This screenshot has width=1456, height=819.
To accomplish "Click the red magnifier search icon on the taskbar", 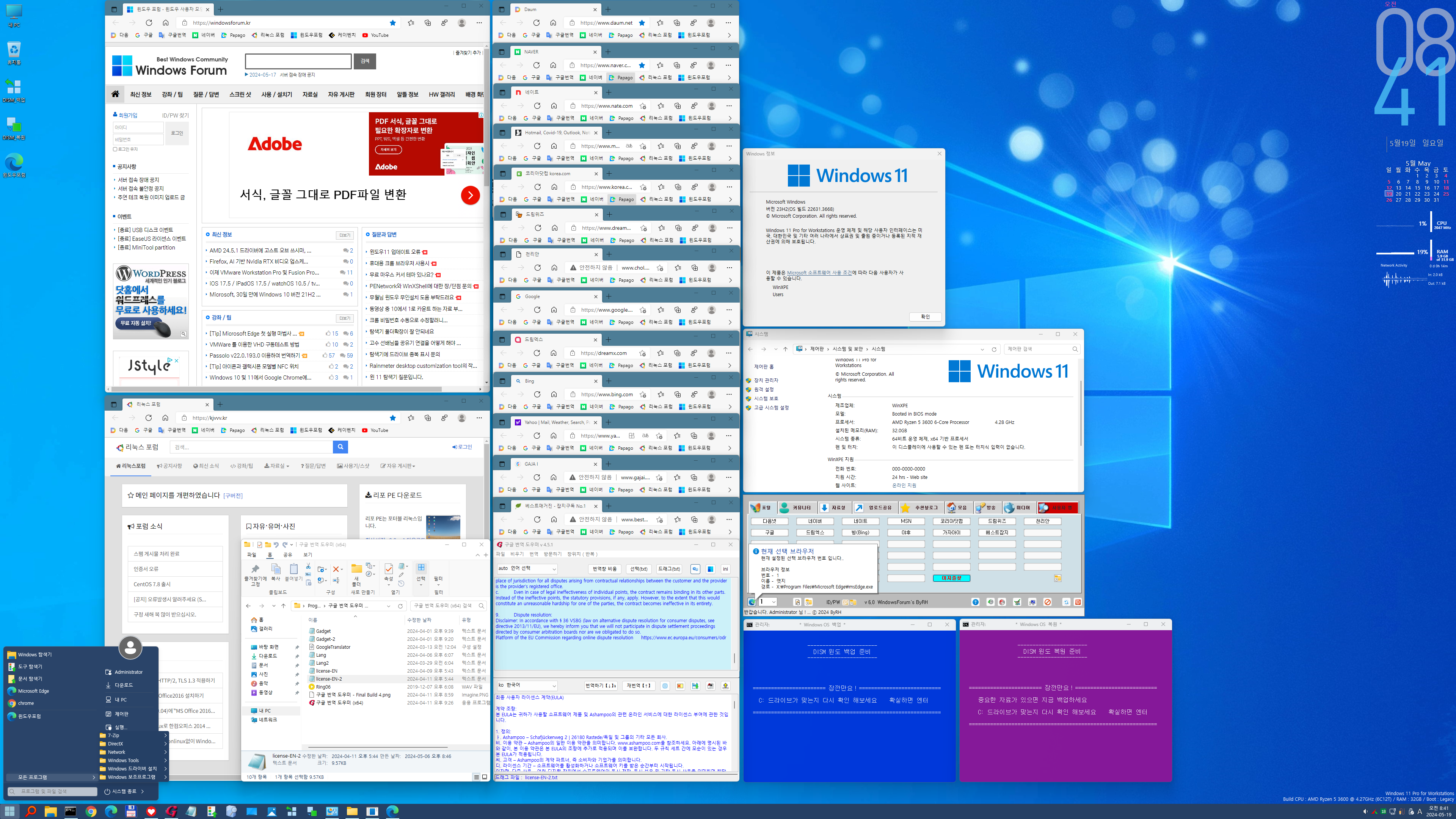I will click(30, 811).
